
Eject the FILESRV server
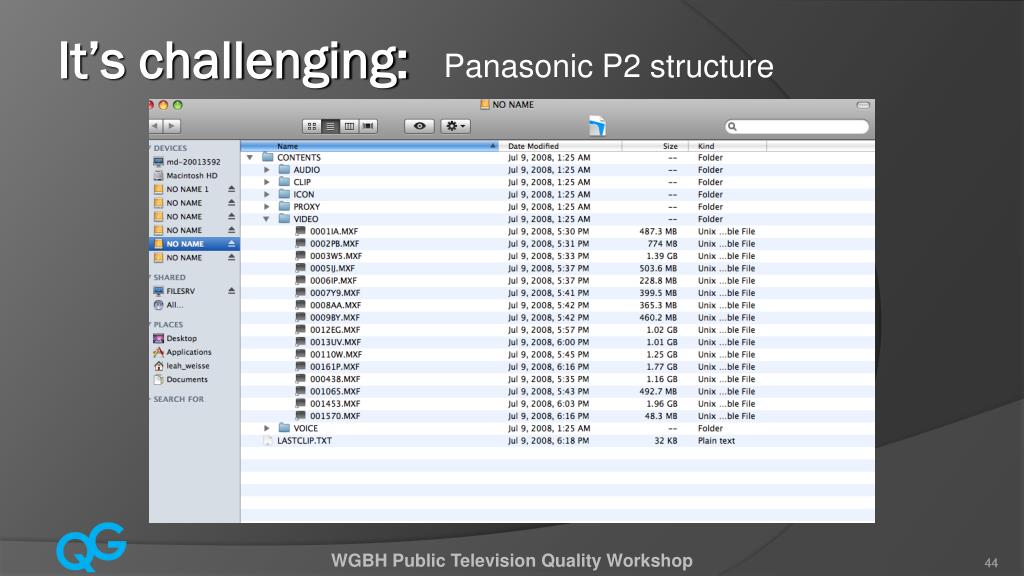(231, 291)
